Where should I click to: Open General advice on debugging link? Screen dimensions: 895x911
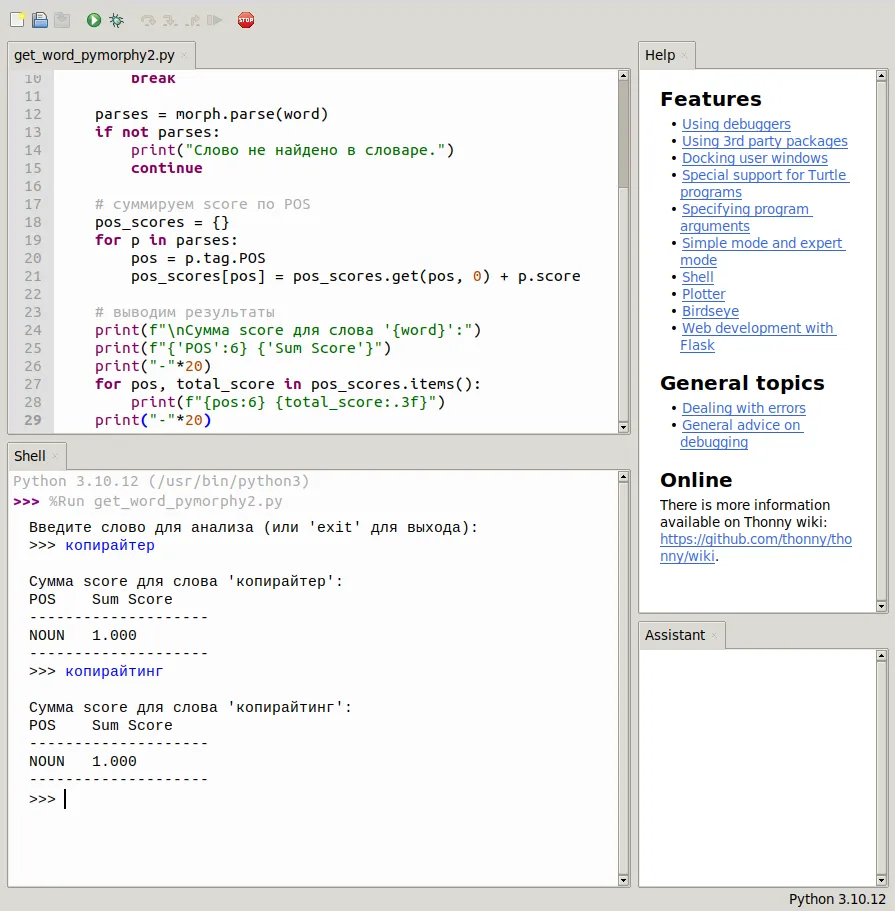[742, 433]
